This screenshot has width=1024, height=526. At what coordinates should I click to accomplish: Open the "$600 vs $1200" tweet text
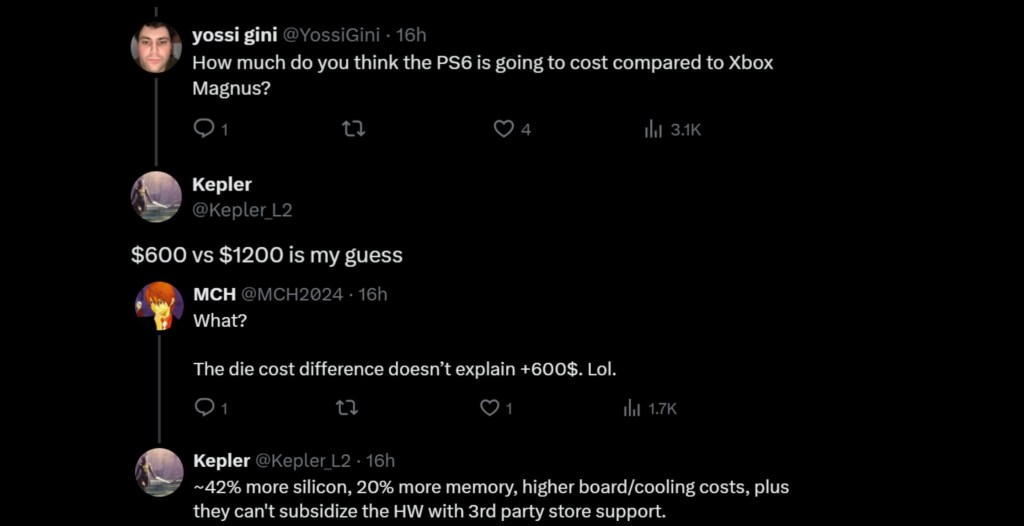pyautogui.click(x=267, y=255)
